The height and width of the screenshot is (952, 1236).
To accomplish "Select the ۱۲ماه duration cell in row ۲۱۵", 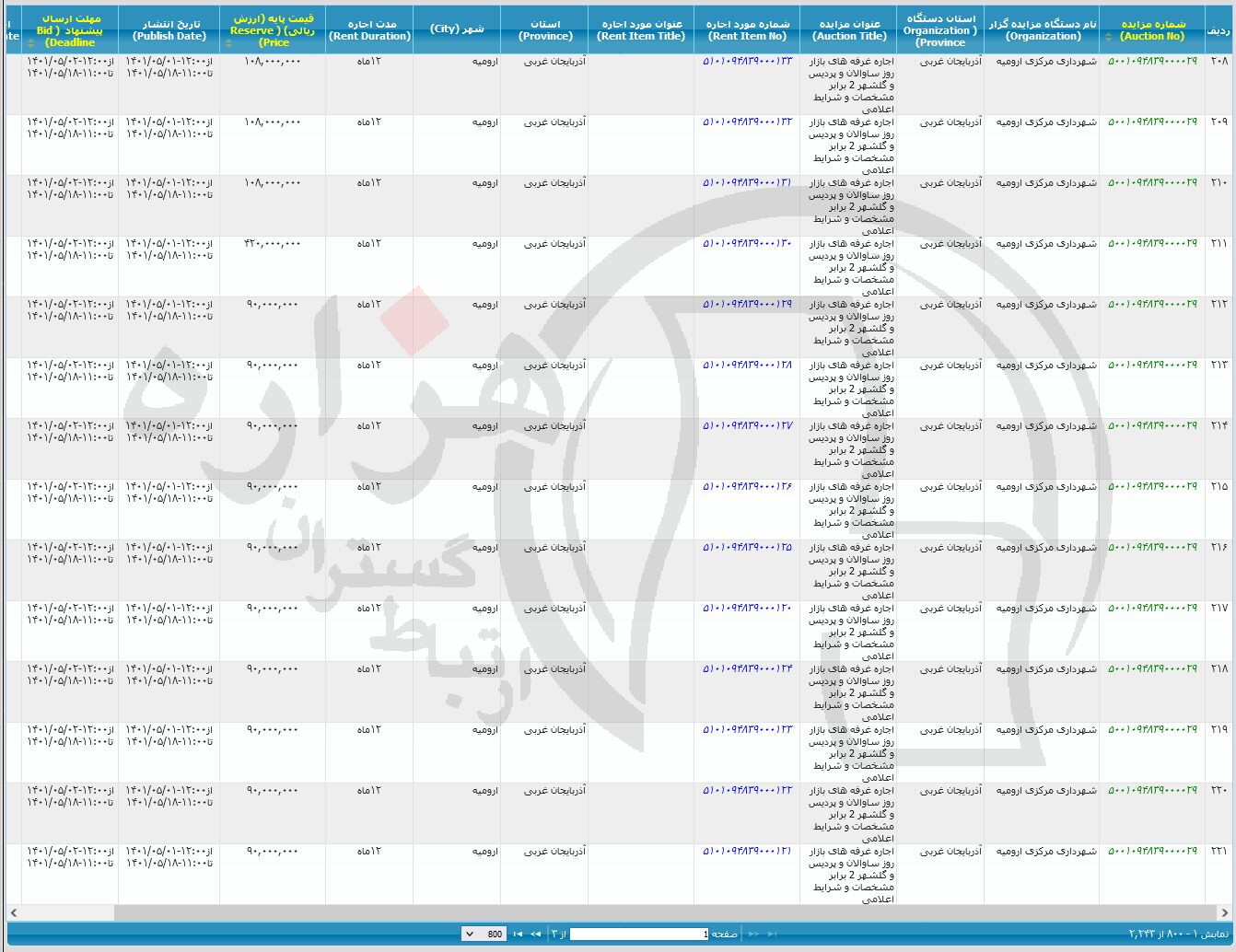I will pos(369,509).
